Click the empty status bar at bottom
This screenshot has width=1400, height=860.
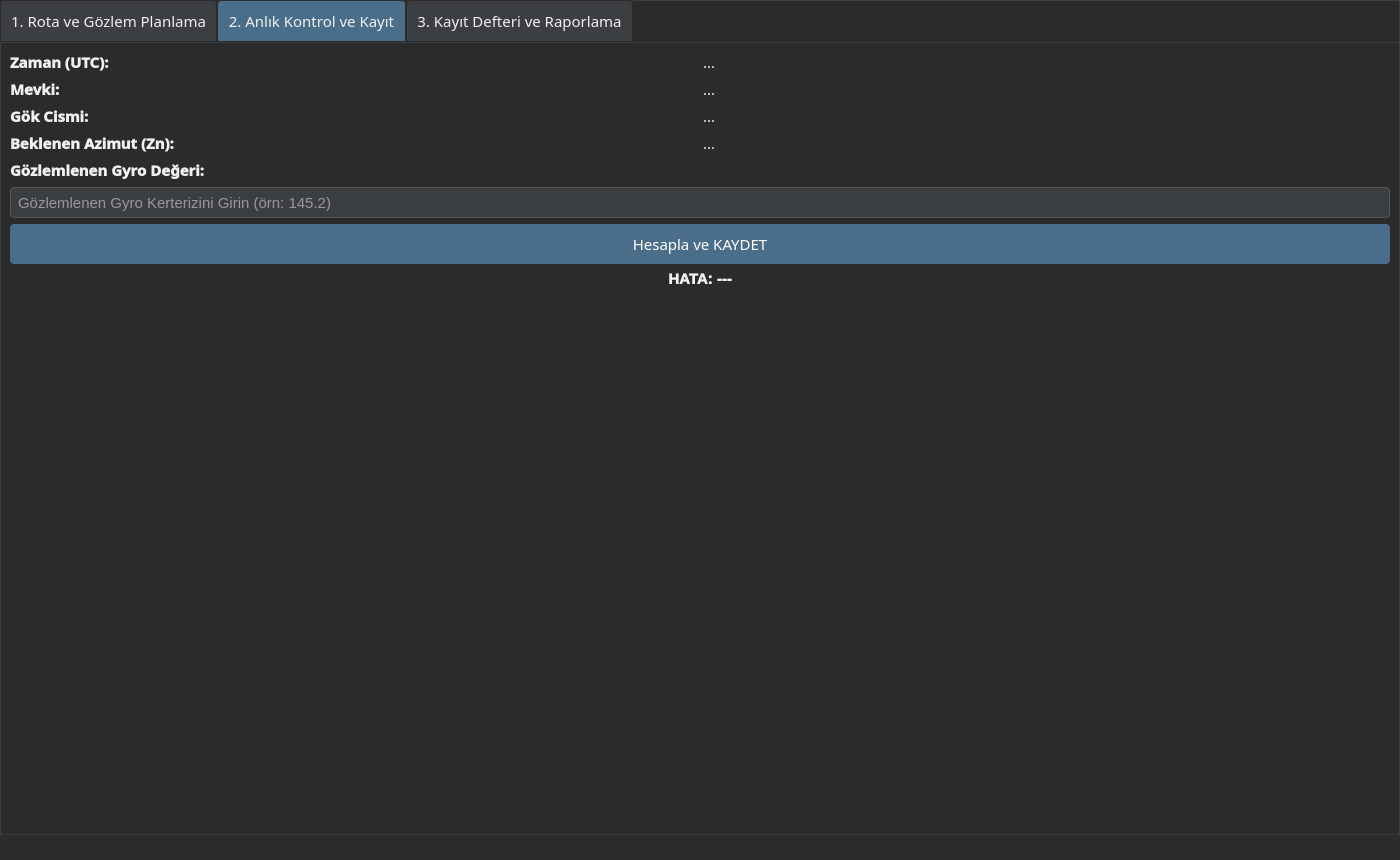(x=700, y=847)
